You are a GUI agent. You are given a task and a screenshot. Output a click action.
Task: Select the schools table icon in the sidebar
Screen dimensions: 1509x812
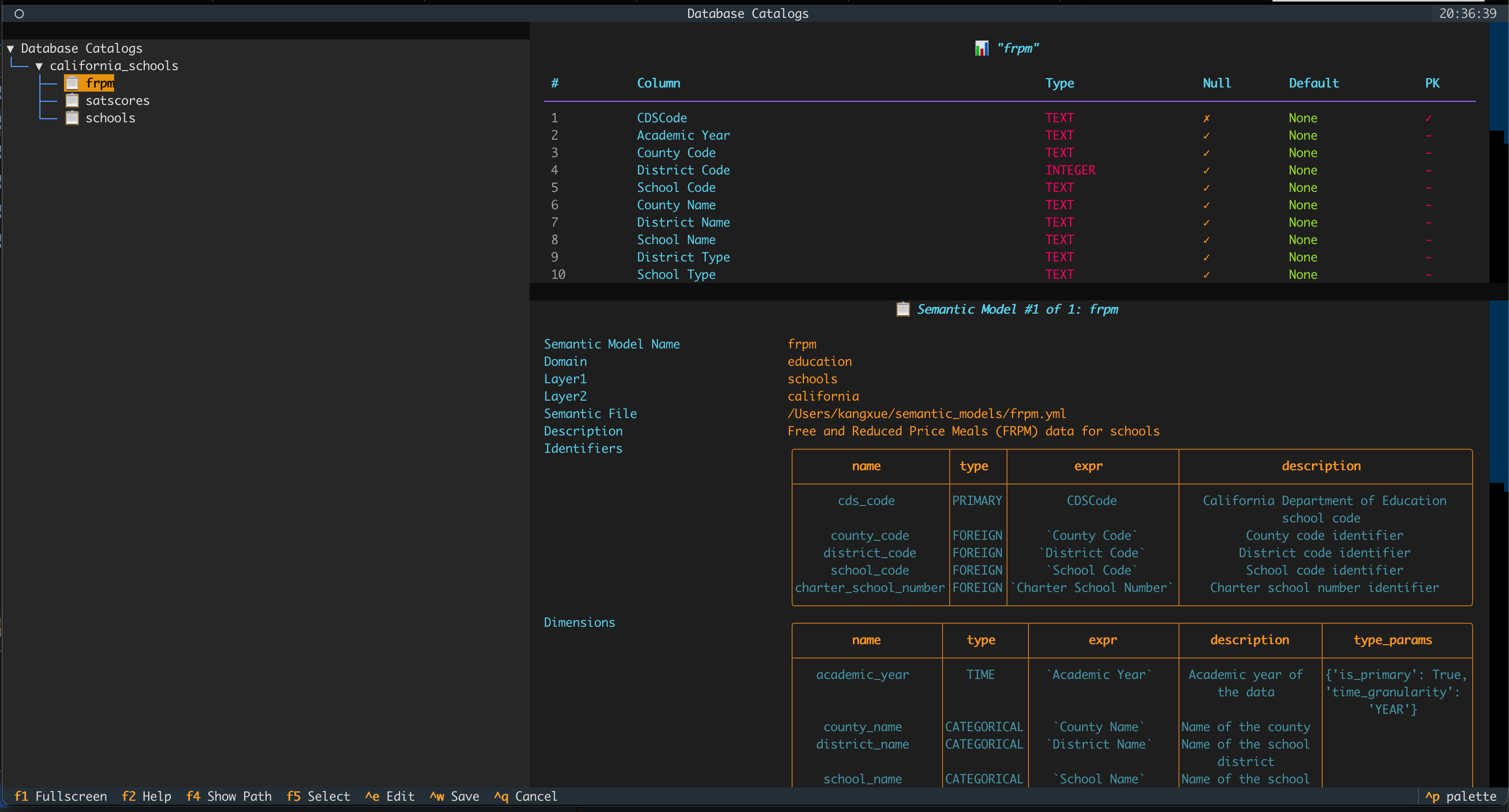click(72, 118)
